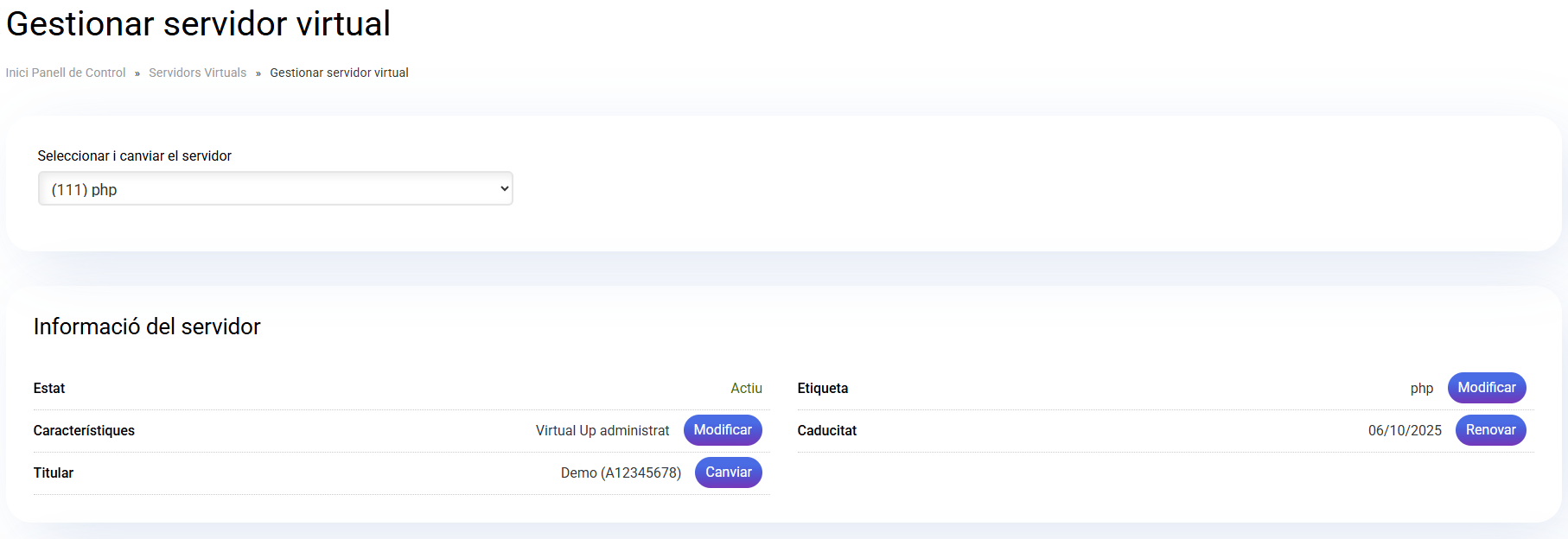This screenshot has height=539, width=1568.
Task: Click the green Actiu status text
Action: click(x=746, y=389)
